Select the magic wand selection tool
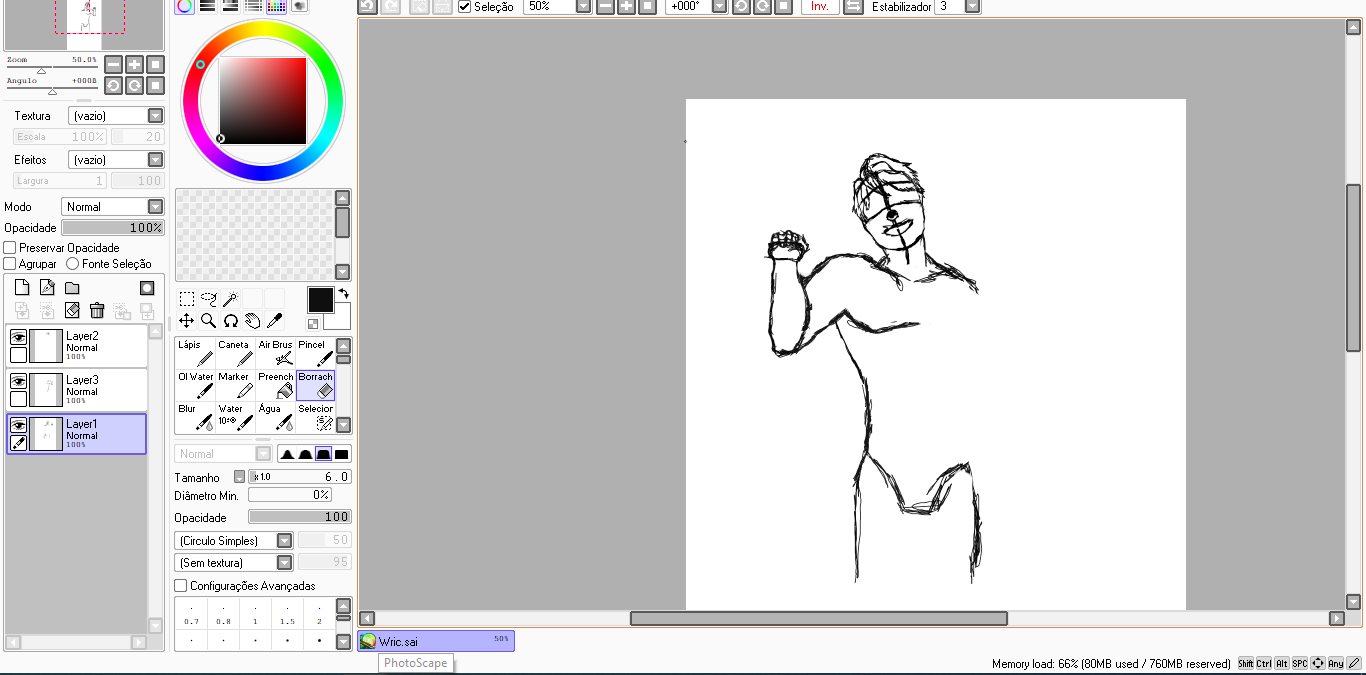This screenshot has width=1366, height=675. 231,299
